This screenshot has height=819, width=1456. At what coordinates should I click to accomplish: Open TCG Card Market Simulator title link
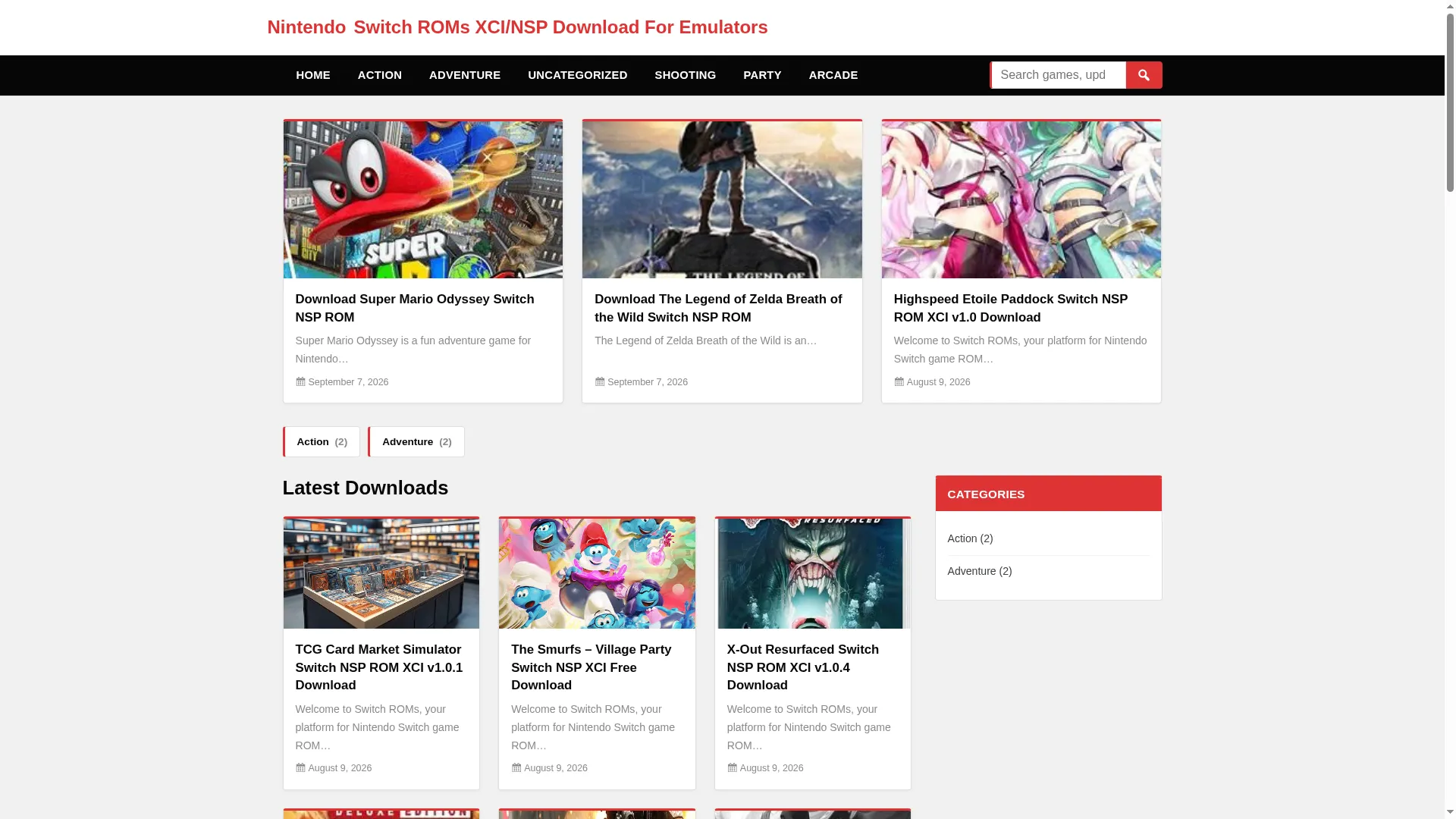(x=379, y=667)
